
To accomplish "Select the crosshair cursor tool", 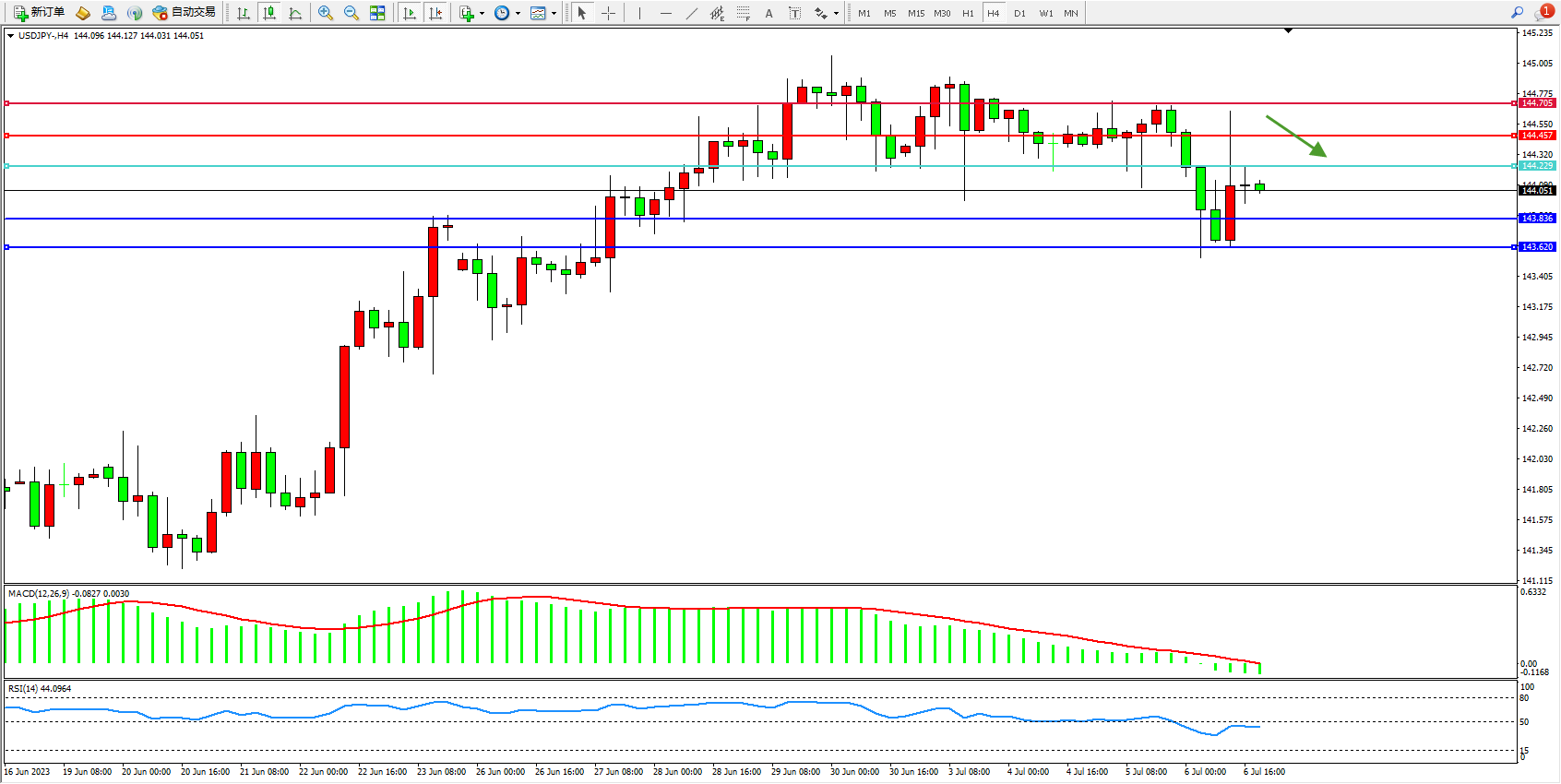I will click(608, 13).
